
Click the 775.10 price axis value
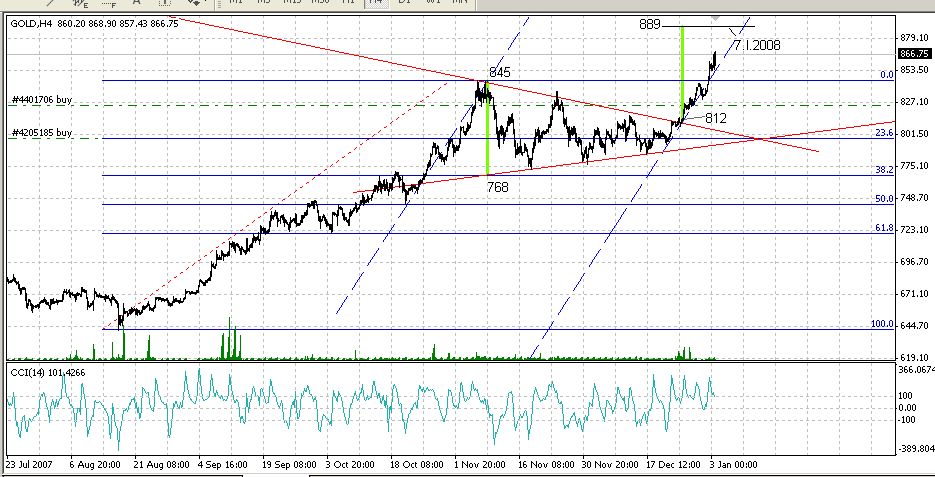click(915, 166)
